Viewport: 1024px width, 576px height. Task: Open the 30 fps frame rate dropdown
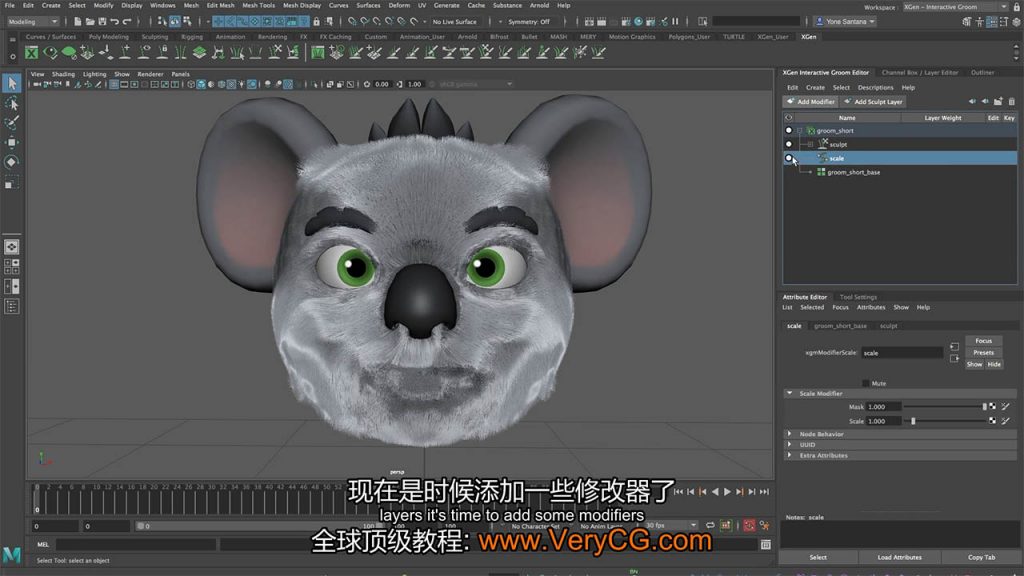pyautogui.click(x=671, y=525)
